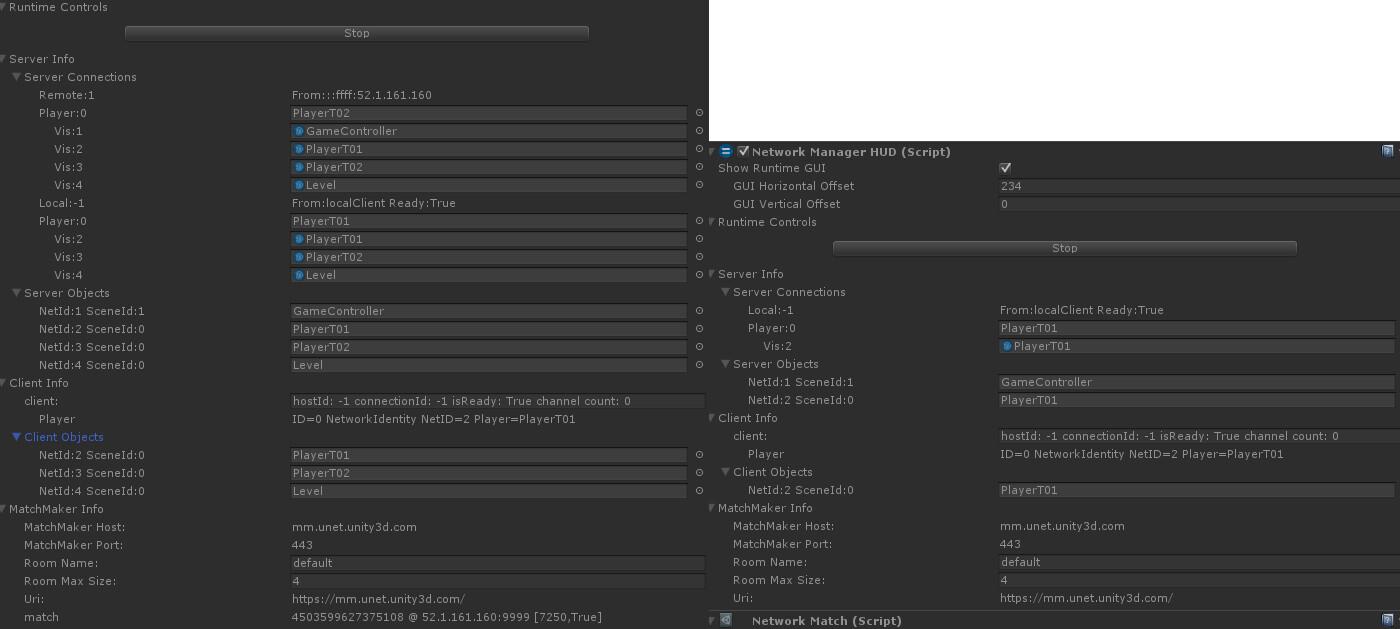This screenshot has height=629, width=1400.
Task: Collapse Server Objects in the left inspector
Action: tap(17, 293)
